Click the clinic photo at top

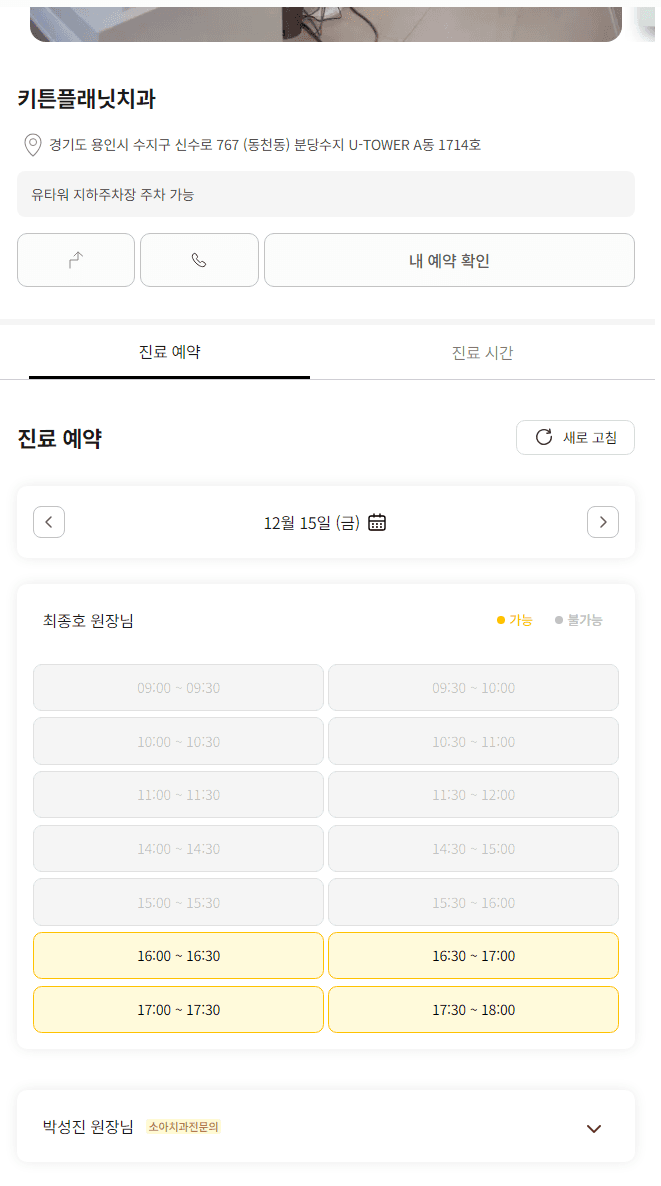(326, 22)
